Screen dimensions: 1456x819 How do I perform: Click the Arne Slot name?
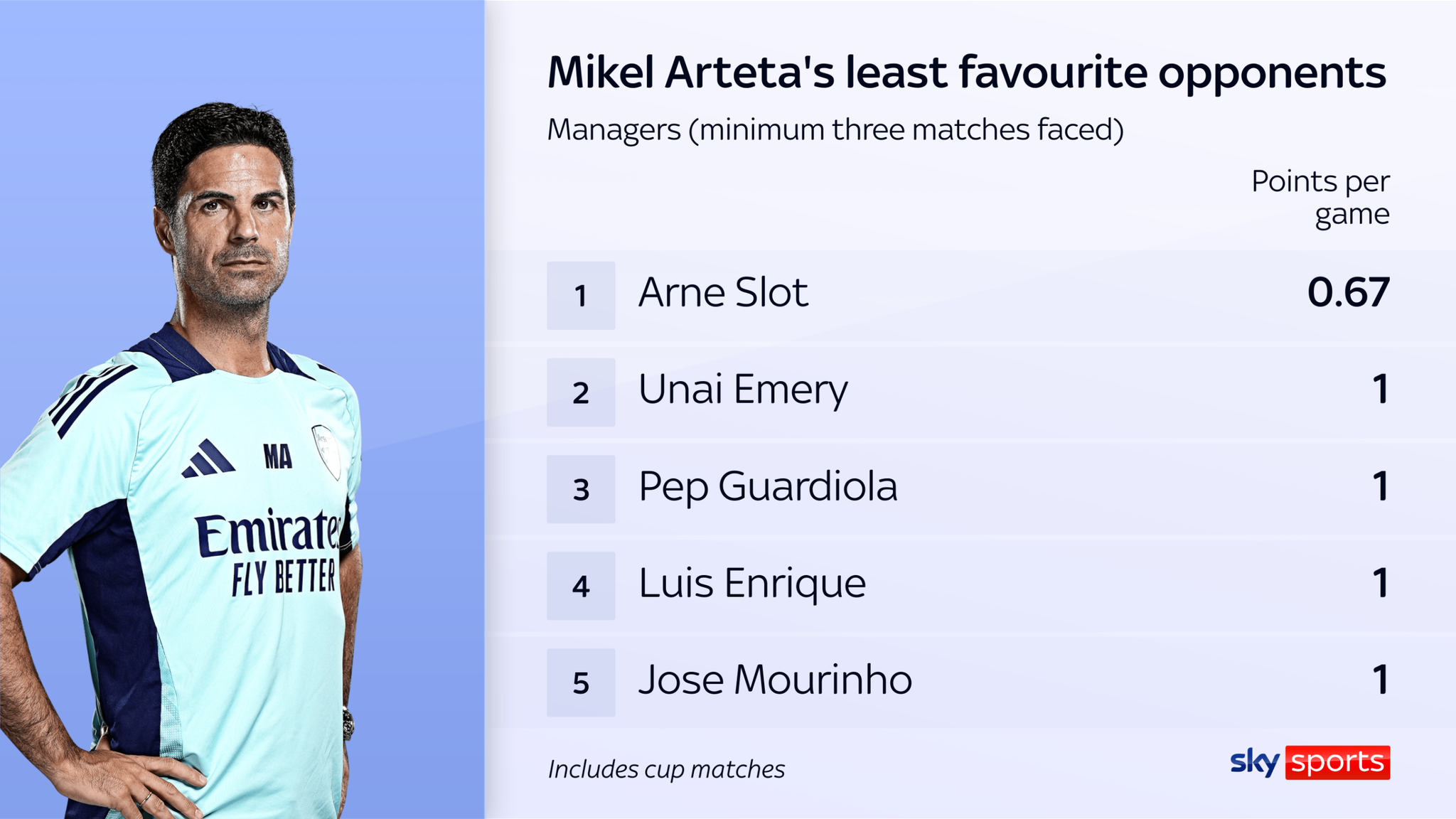[723, 293]
